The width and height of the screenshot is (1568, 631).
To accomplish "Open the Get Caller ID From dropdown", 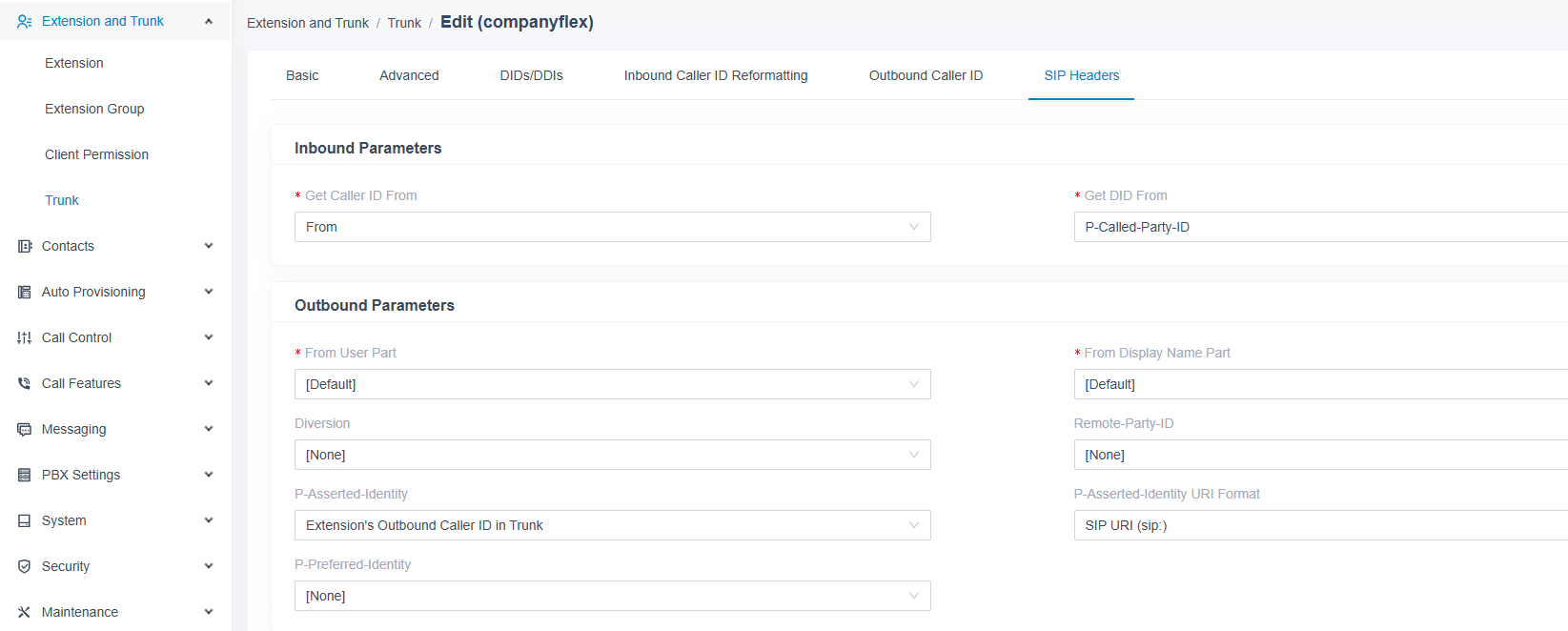I will tap(612, 227).
